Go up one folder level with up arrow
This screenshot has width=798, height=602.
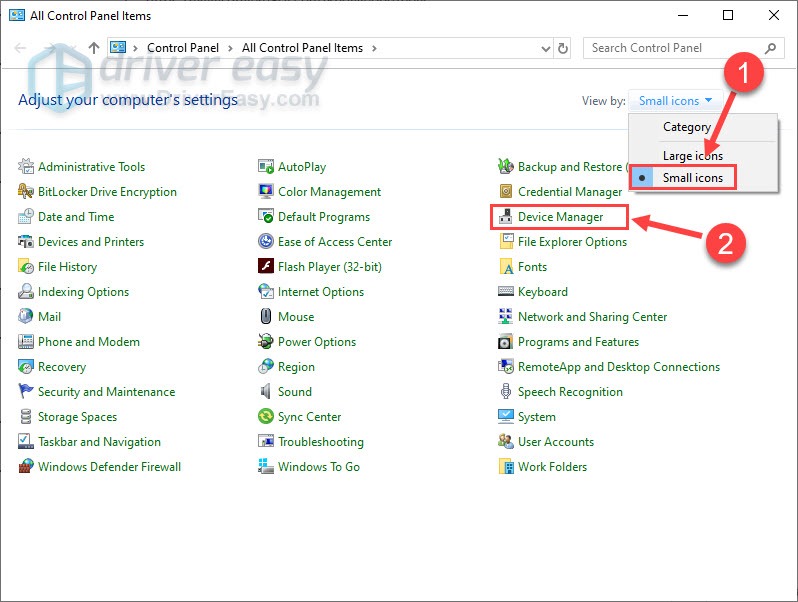tap(94, 48)
